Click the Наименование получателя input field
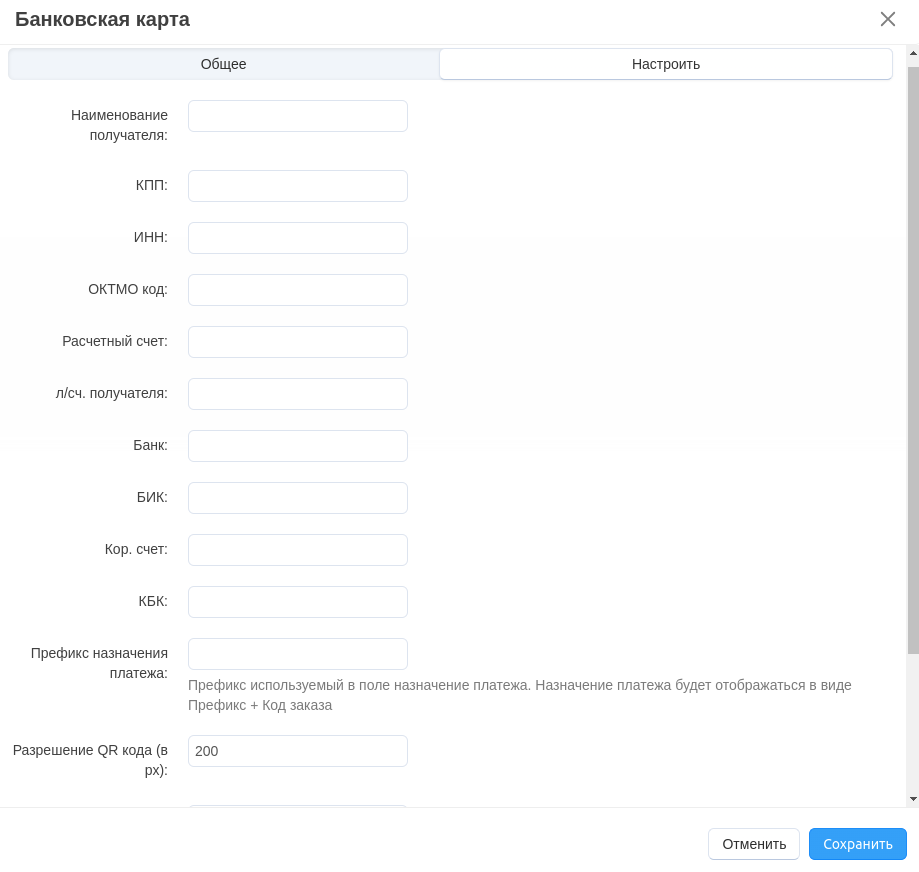The image size is (919, 872). (298, 116)
